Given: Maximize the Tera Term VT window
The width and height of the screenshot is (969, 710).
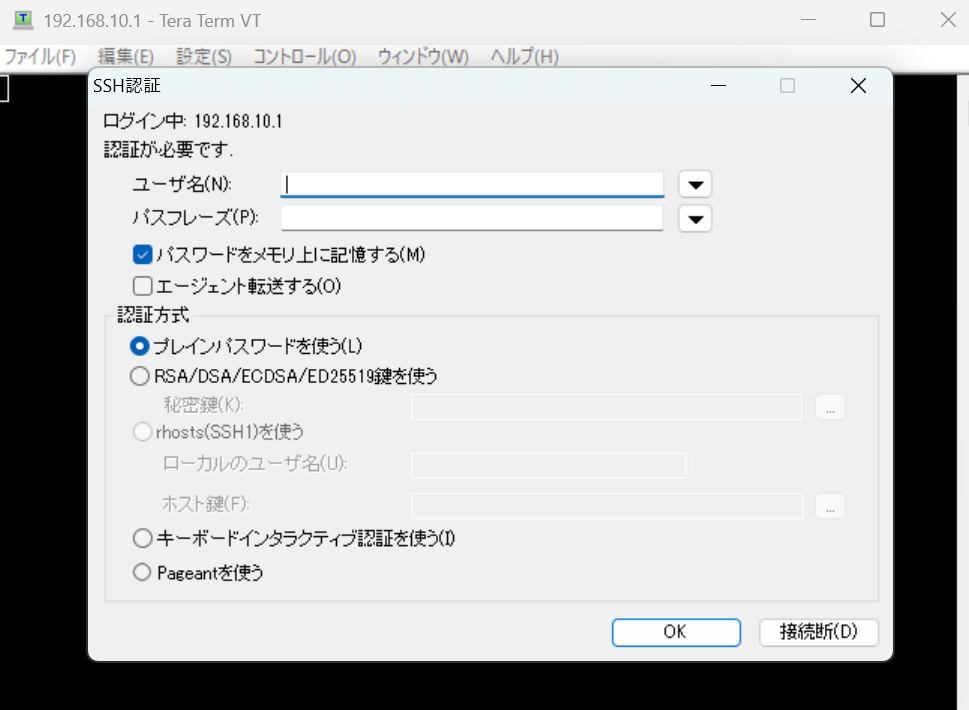Looking at the screenshot, I should click(877, 20).
